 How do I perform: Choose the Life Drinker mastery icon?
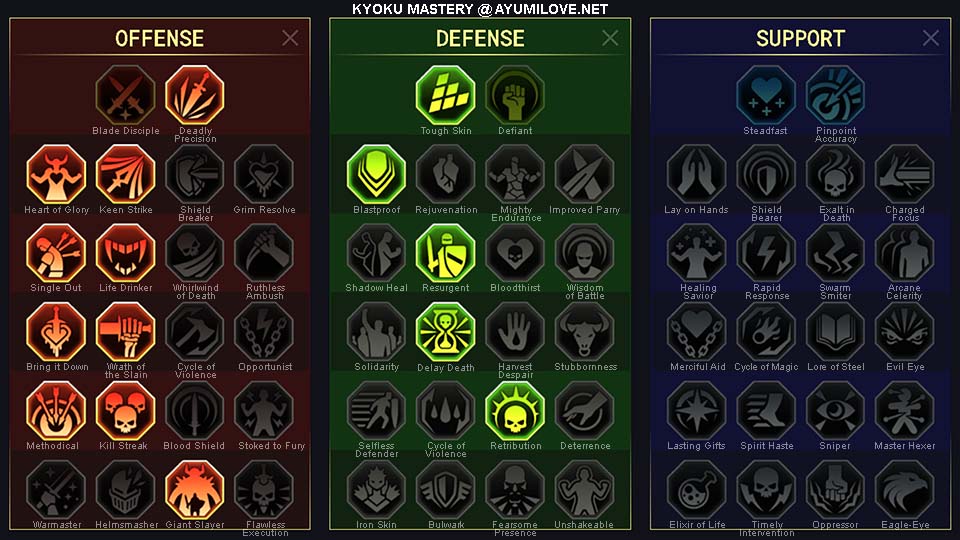click(x=126, y=253)
